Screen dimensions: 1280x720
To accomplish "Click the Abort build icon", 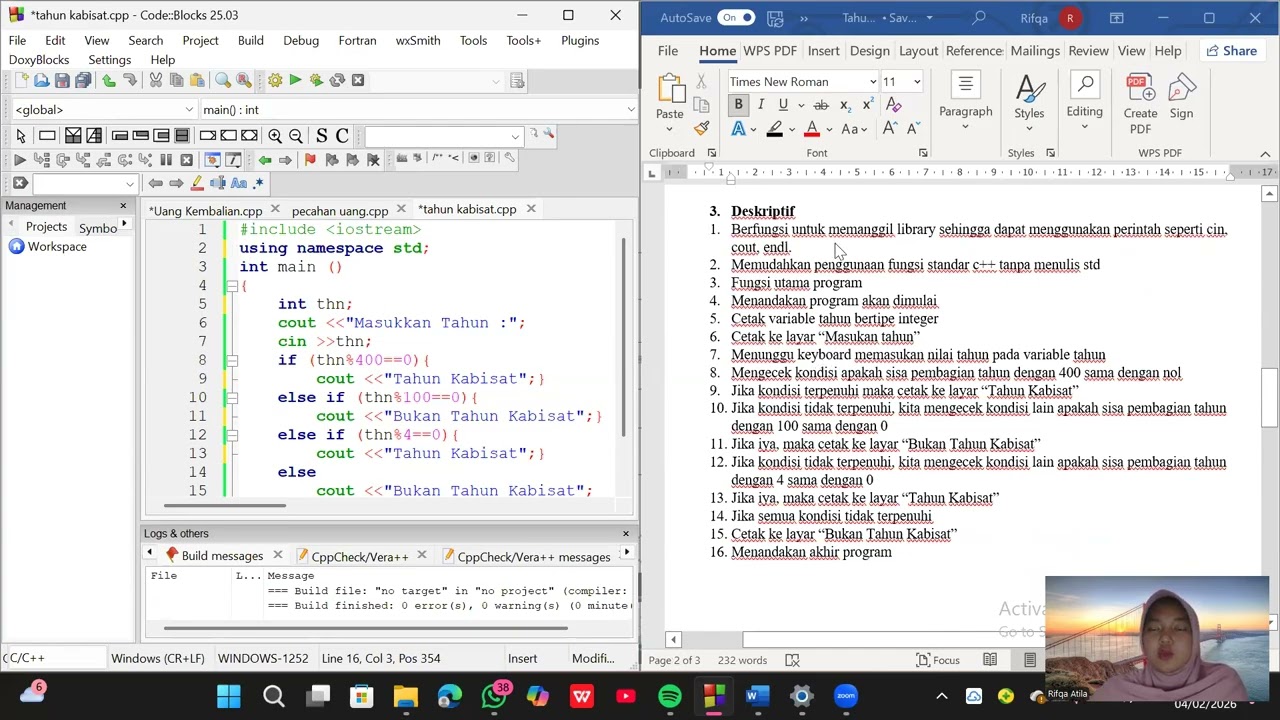I will click(x=358, y=80).
